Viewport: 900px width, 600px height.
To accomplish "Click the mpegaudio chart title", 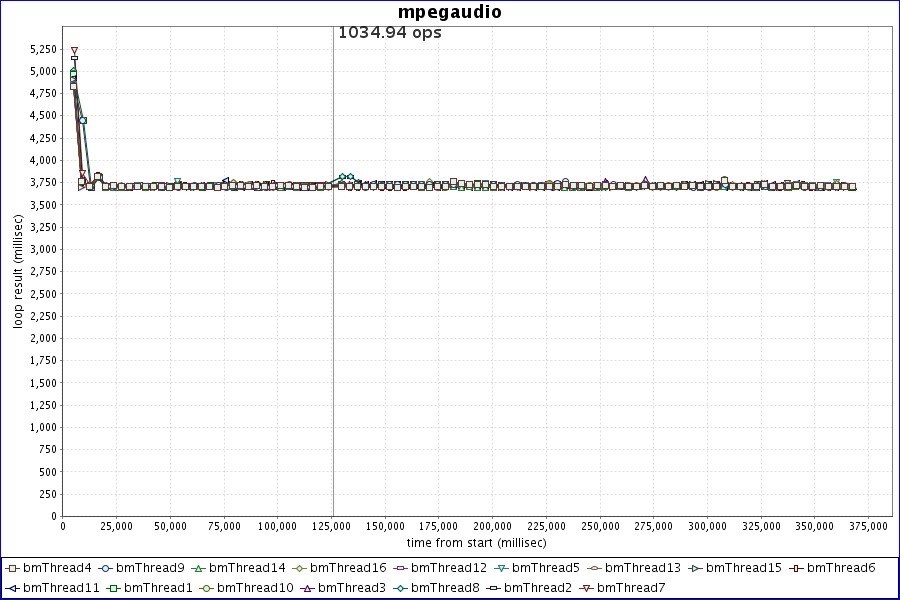I will [450, 13].
